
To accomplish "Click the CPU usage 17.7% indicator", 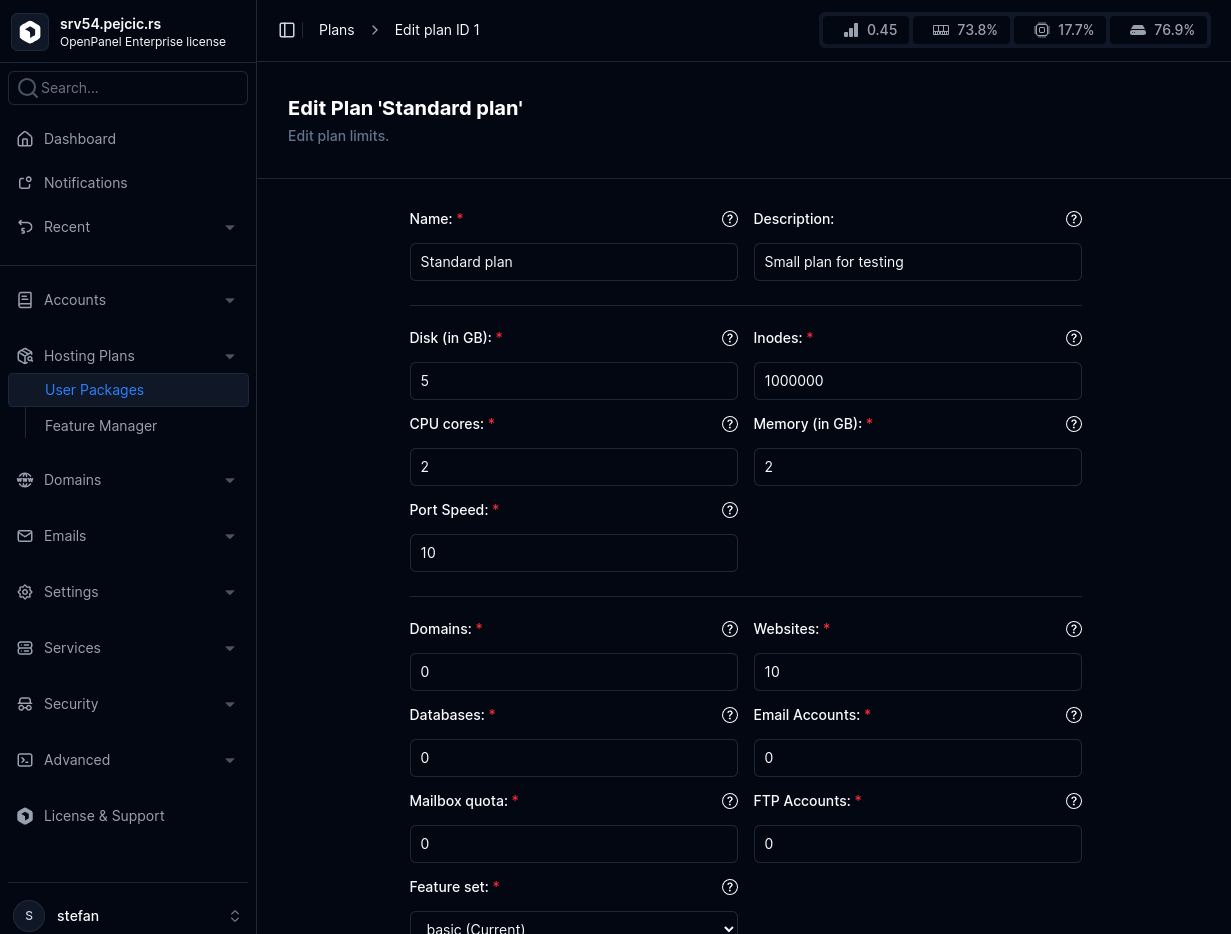I will pyautogui.click(x=1060, y=30).
